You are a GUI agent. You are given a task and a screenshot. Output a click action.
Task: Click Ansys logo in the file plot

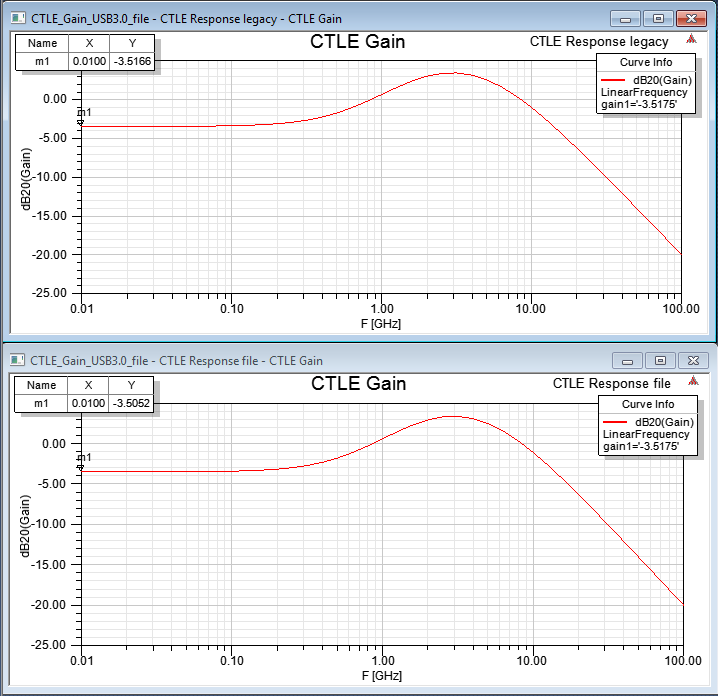tap(693, 381)
